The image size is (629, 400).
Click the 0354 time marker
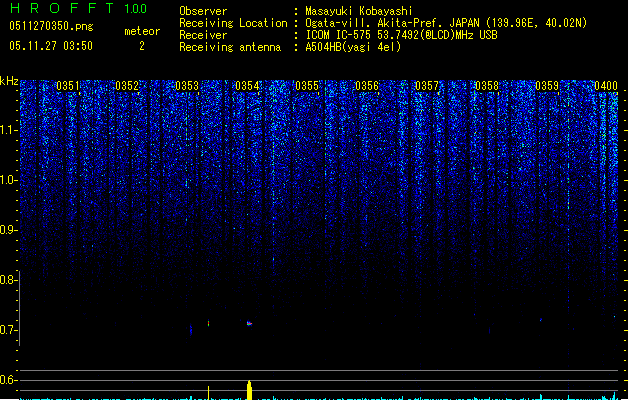click(x=247, y=86)
